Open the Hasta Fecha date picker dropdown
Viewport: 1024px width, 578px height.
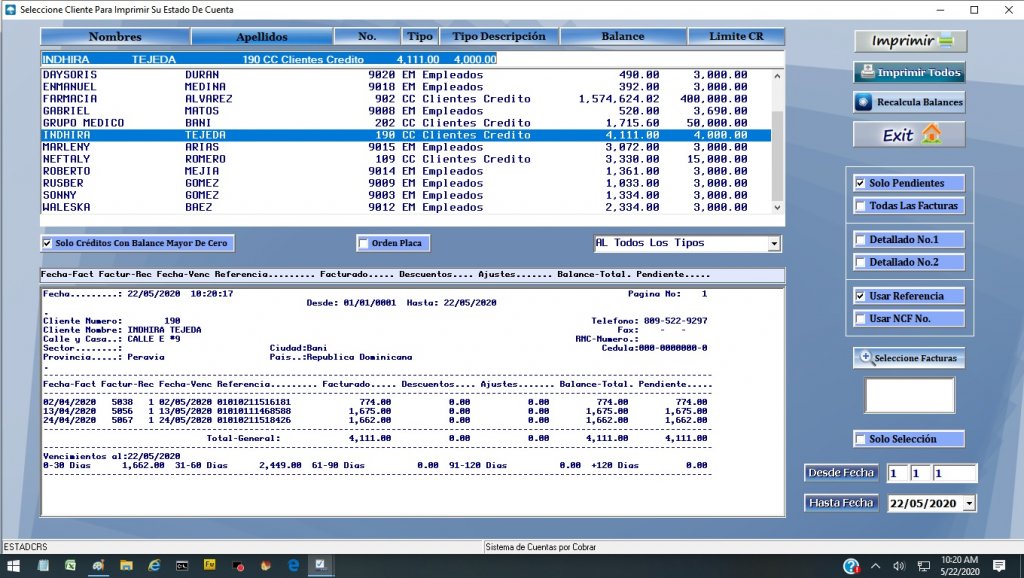(x=968, y=504)
